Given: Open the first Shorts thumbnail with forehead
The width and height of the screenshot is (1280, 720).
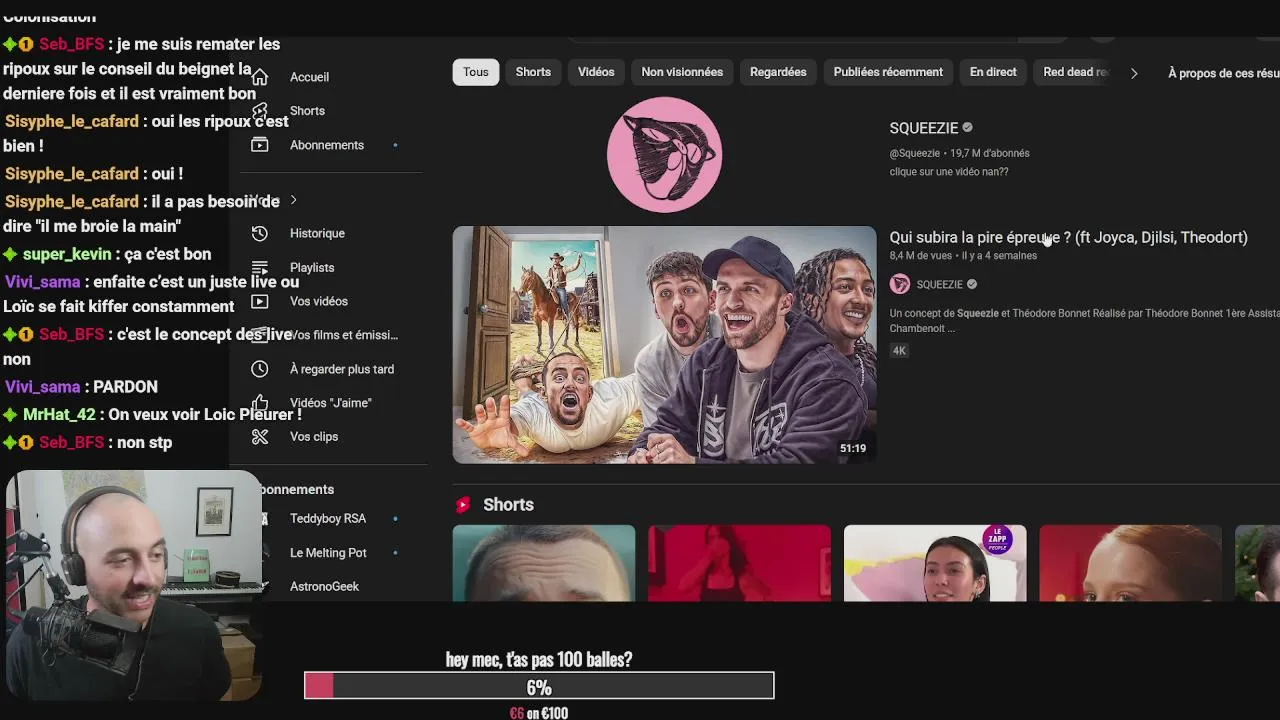Looking at the screenshot, I should tap(544, 563).
